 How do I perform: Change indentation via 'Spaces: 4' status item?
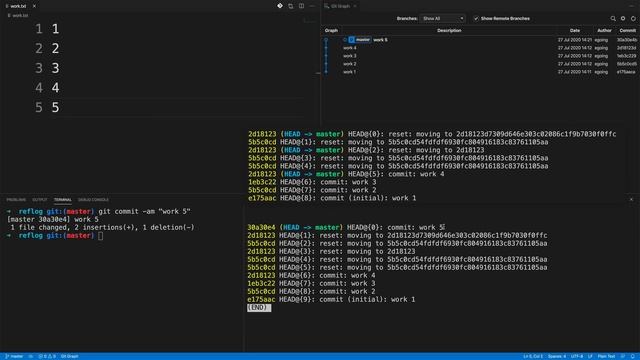[557, 356]
